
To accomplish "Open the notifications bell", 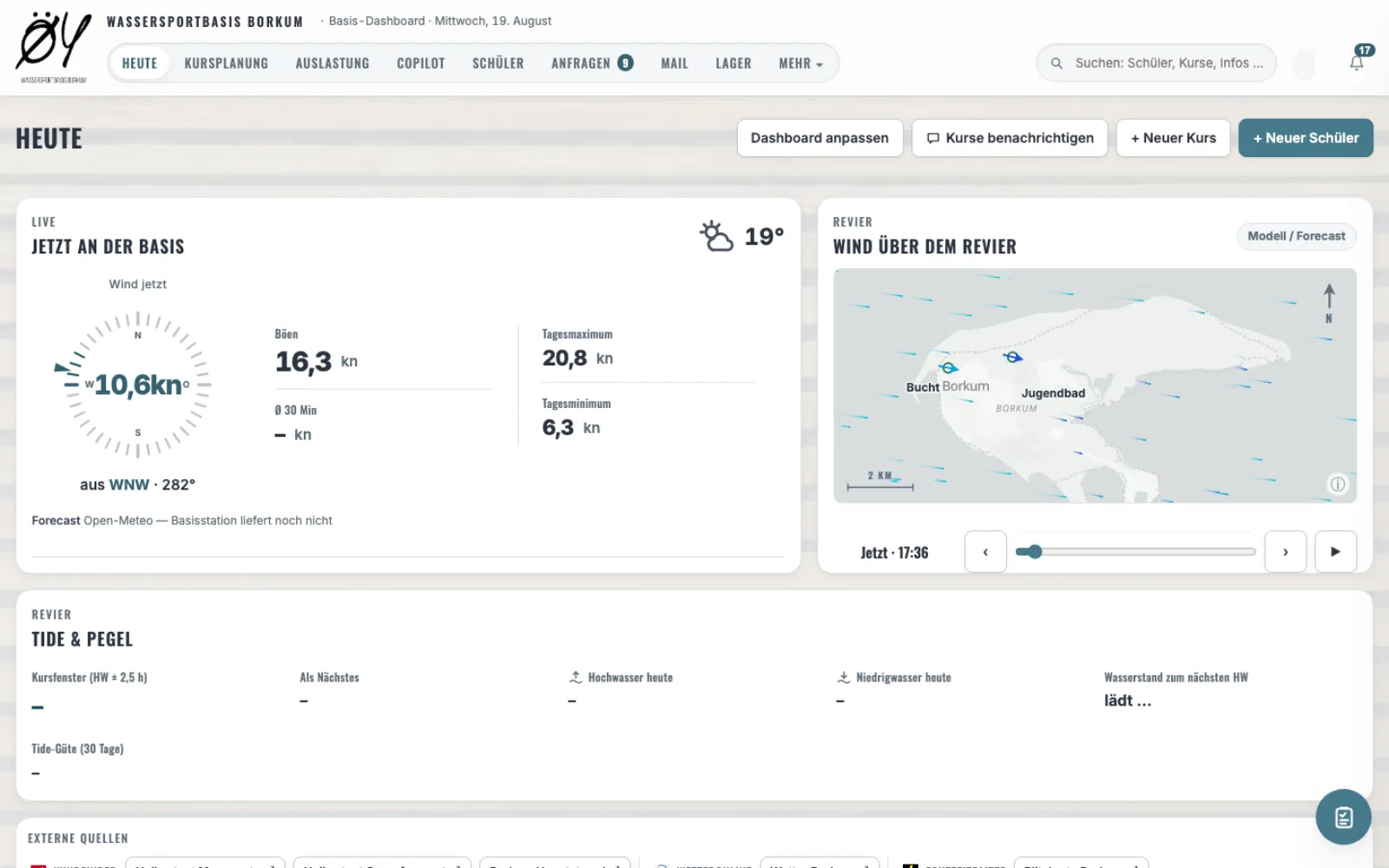I will 1356,62.
